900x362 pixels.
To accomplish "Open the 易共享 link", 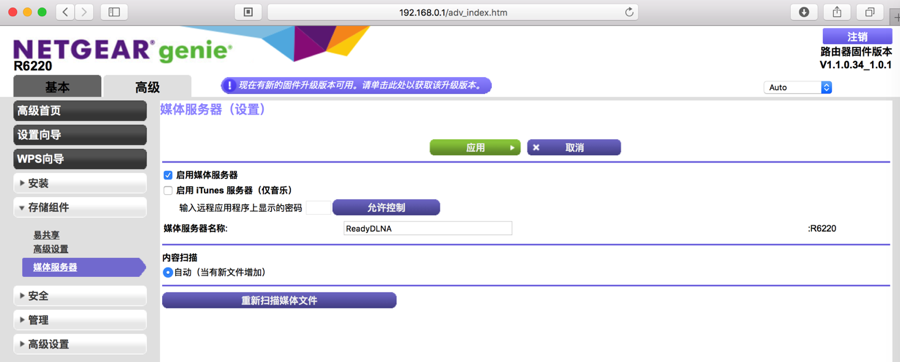I will pos(46,235).
